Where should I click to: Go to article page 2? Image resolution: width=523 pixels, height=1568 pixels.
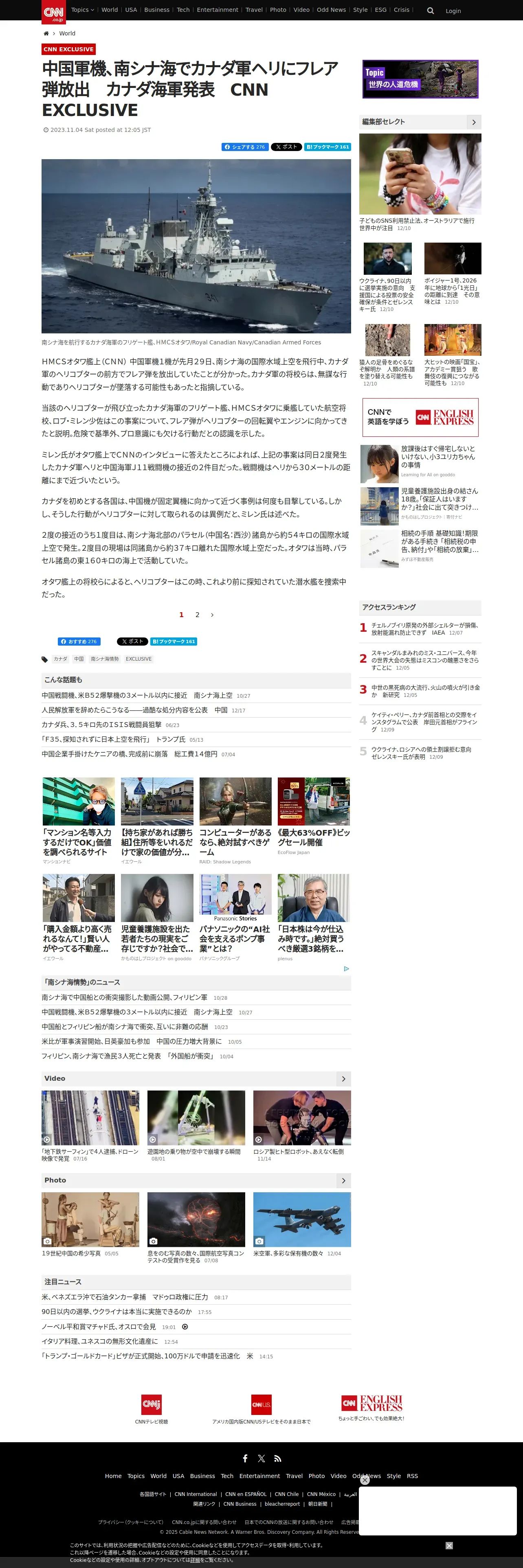tap(197, 615)
